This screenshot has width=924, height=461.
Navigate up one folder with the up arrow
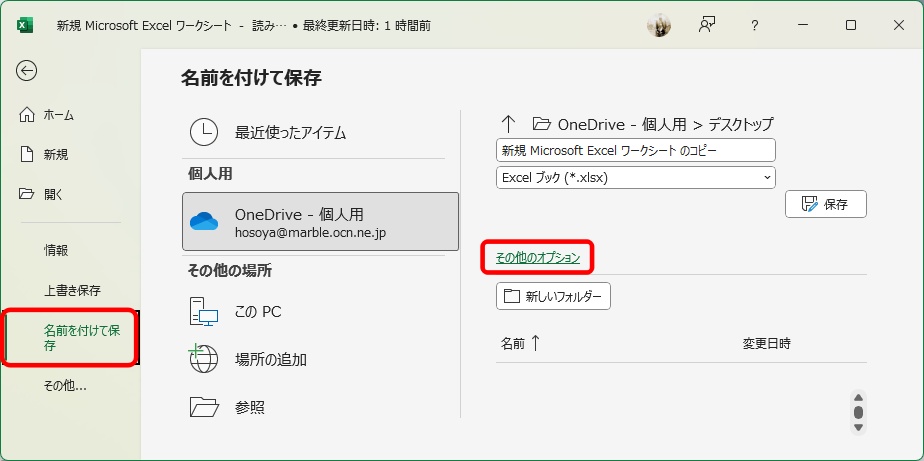pos(508,124)
